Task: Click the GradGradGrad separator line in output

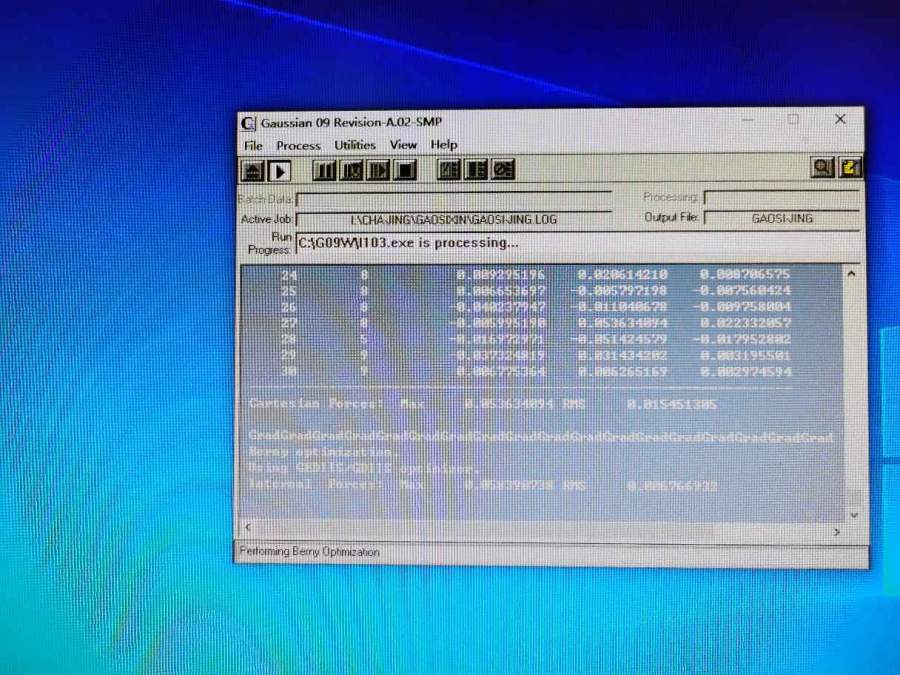Action: pos(541,437)
